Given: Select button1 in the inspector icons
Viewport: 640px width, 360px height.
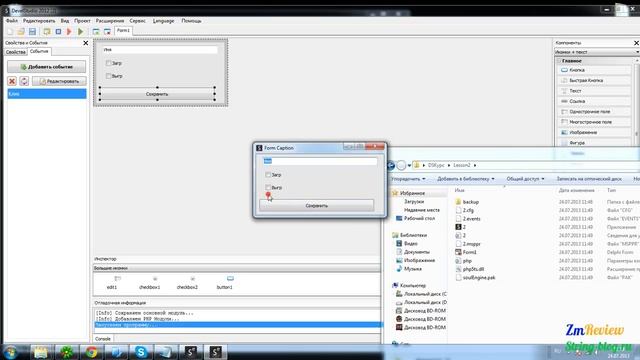Looking at the screenshot, I should pyautogui.click(x=225, y=282).
